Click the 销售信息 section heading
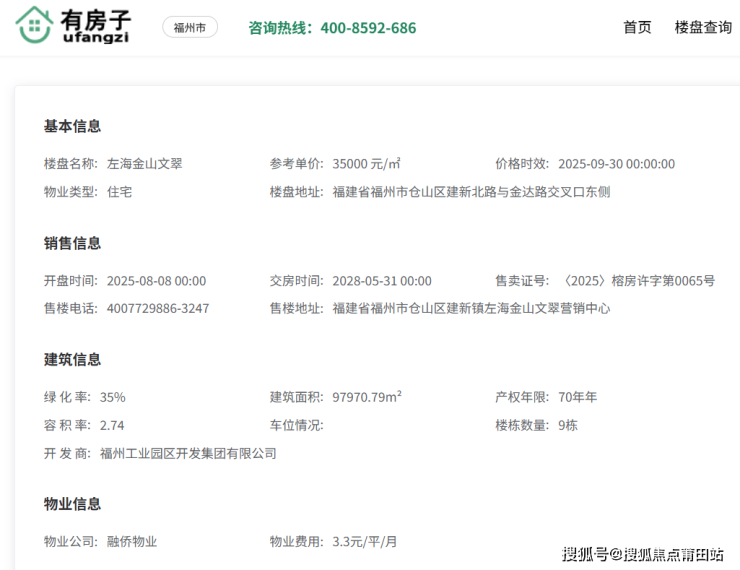 tap(72, 243)
